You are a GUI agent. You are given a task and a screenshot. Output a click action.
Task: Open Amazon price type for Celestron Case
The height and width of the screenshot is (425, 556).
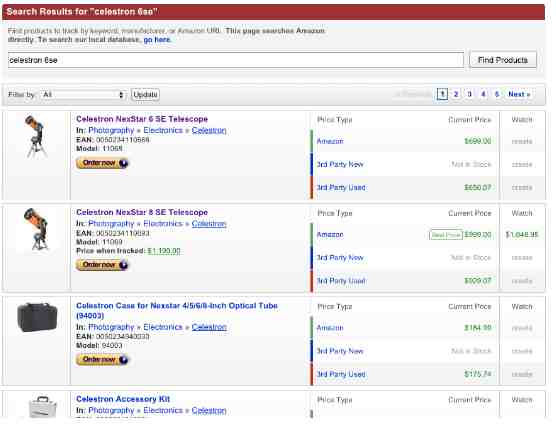[x=330, y=328]
